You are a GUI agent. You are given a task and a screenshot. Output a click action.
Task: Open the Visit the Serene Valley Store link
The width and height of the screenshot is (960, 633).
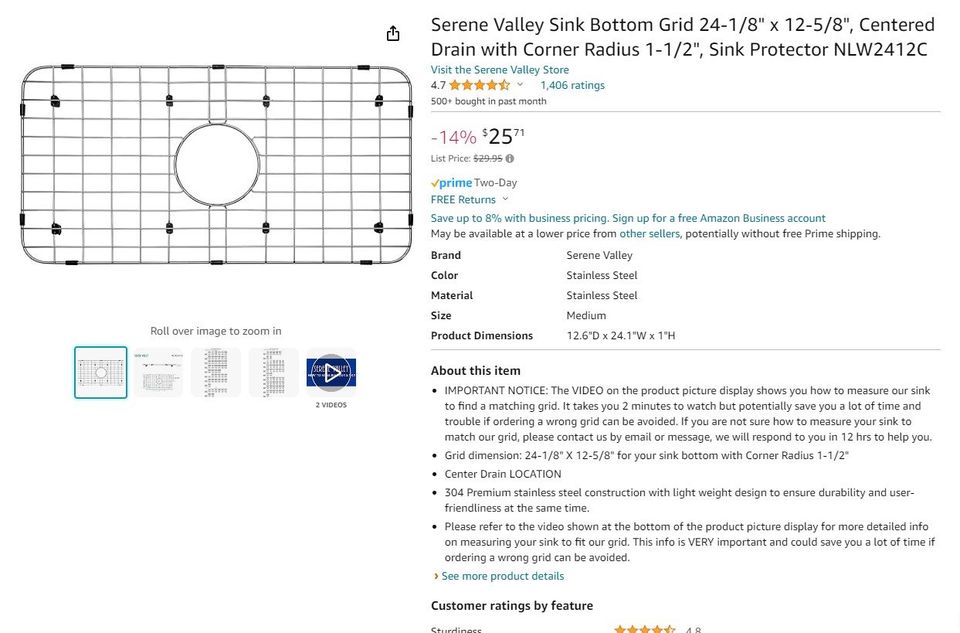(x=498, y=69)
